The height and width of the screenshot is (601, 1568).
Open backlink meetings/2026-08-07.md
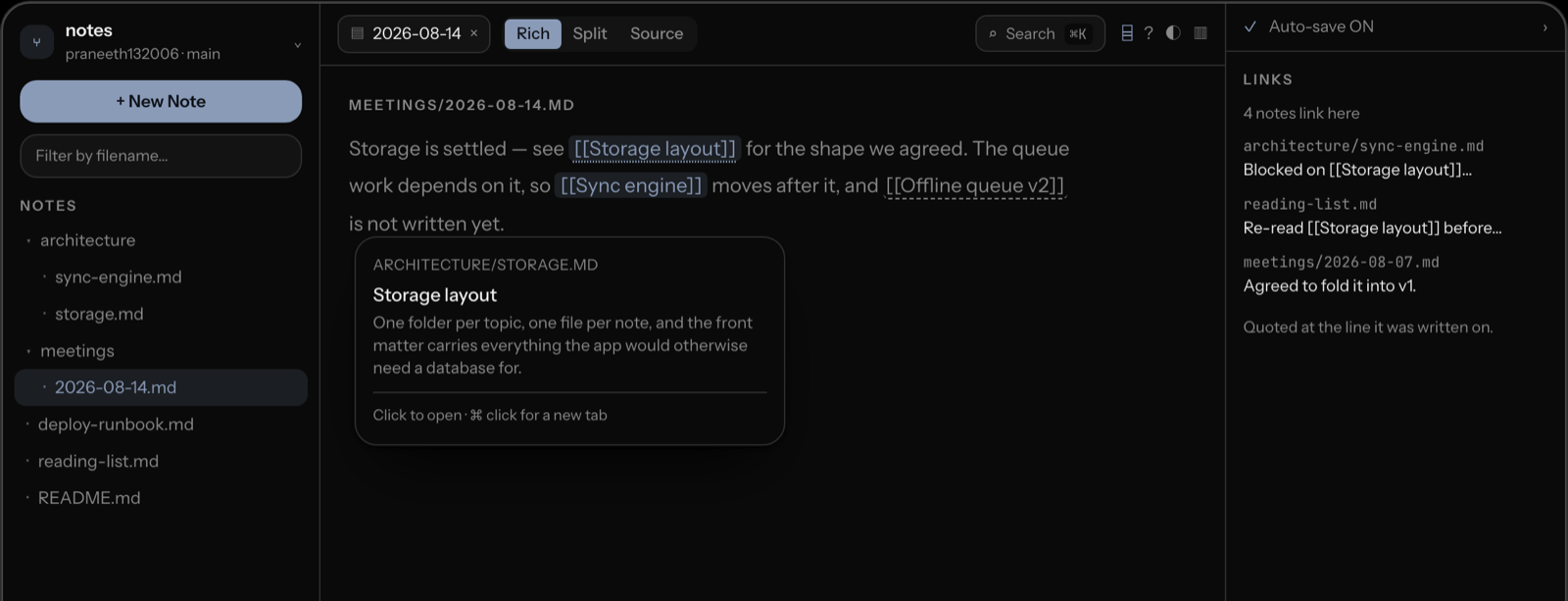tap(1341, 262)
